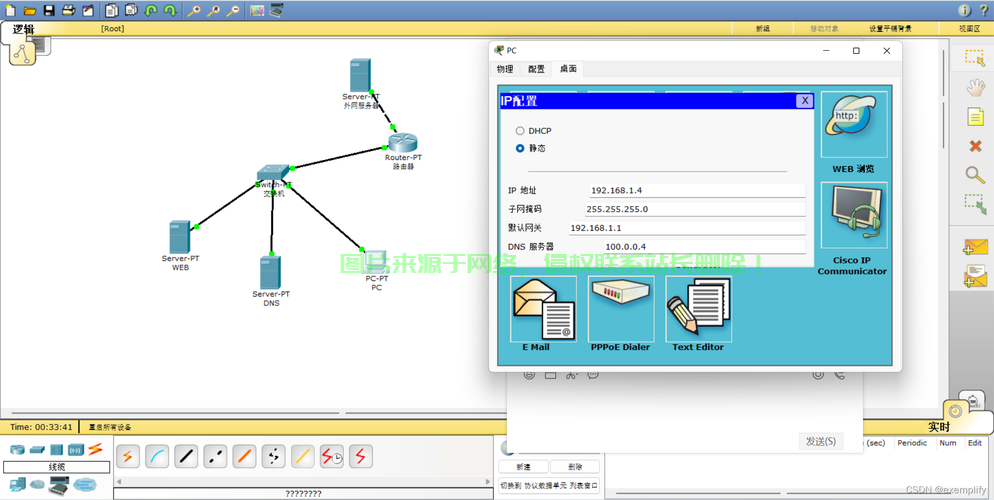994x500 pixels.
Task: Choose the orange fiber cable
Action: 244,456
